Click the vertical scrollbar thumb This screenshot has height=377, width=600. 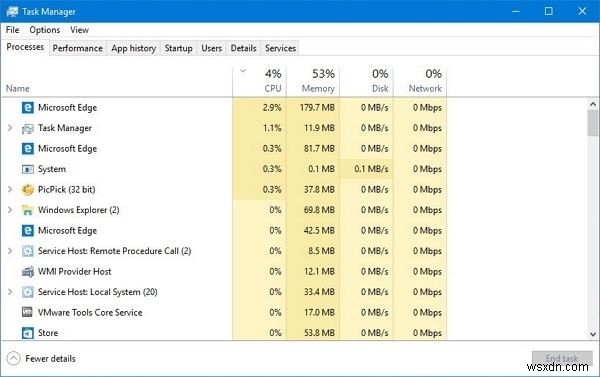(593, 123)
